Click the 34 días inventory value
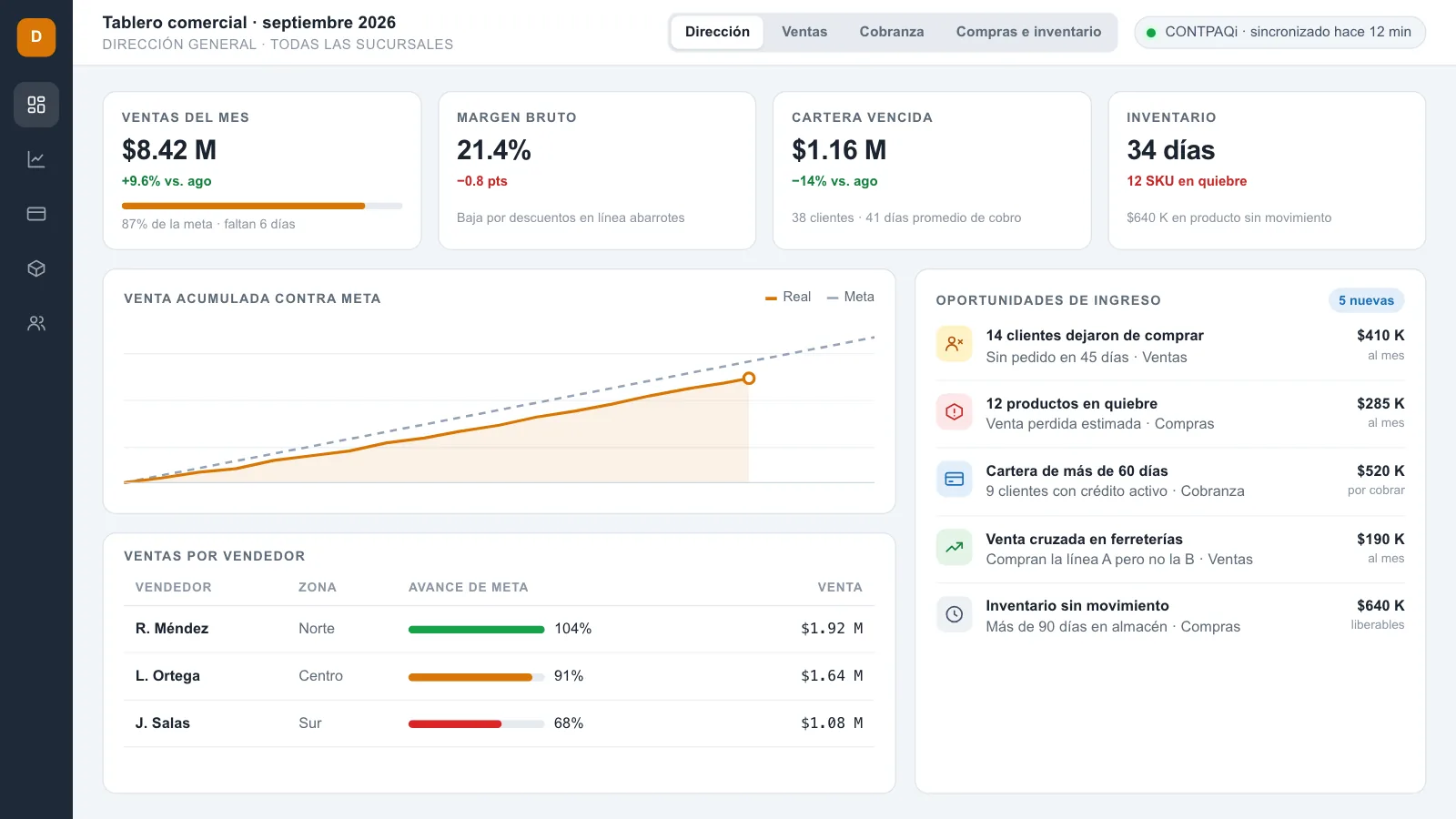1456x819 pixels. click(x=1171, y=150)
